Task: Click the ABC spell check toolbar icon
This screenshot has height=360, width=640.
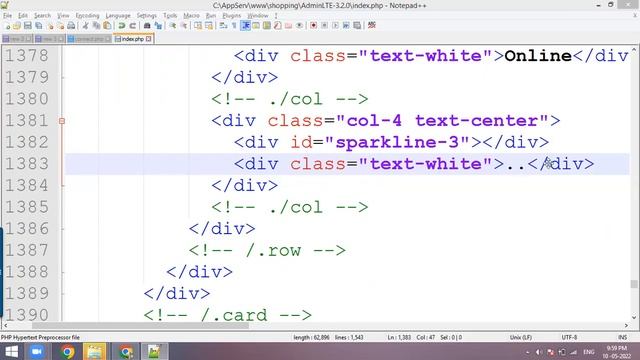Action: pyautogui.click(x=371, y=26)
